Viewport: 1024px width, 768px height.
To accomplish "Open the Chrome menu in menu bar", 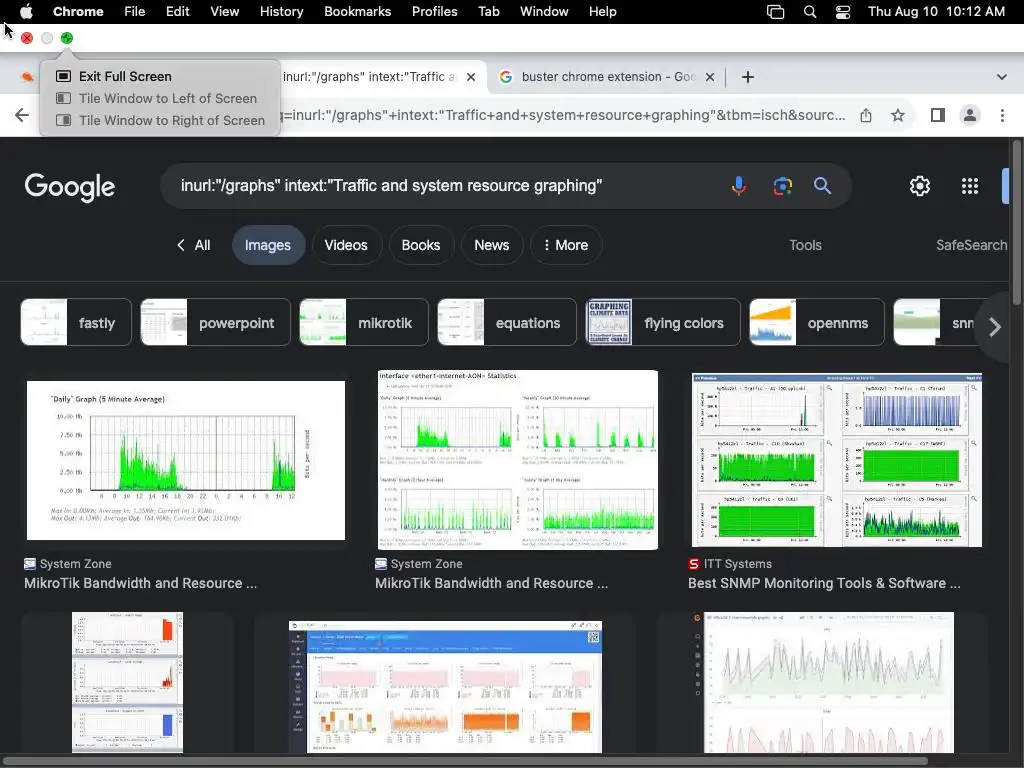I will (x=78, y=11).
